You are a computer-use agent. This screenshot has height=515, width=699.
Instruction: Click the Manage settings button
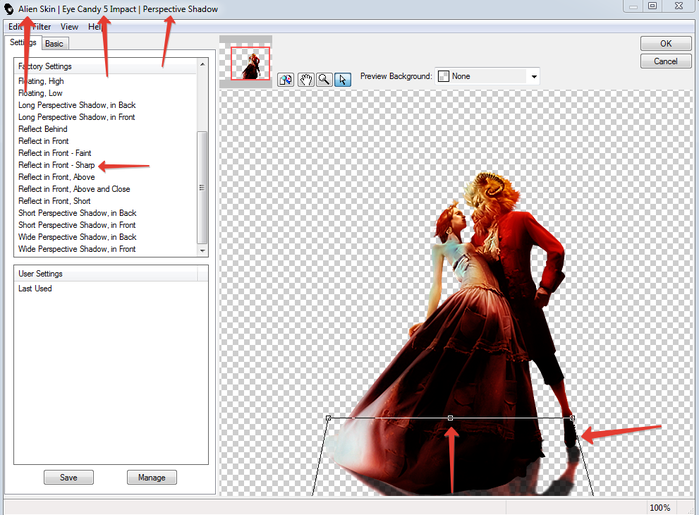152,478
